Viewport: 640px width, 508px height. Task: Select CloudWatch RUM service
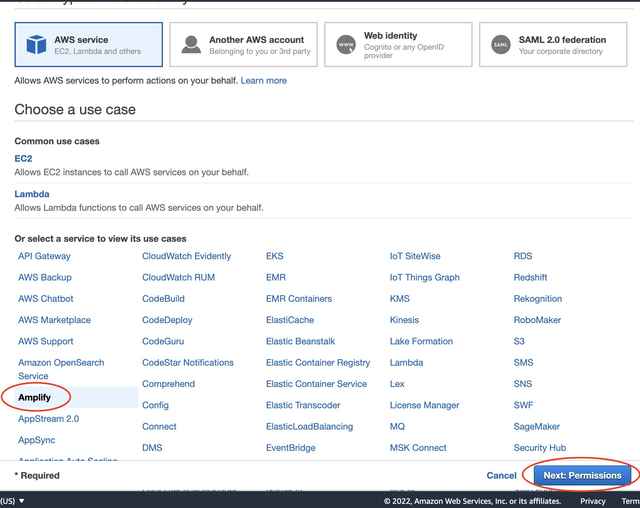[x=178, y=277]
